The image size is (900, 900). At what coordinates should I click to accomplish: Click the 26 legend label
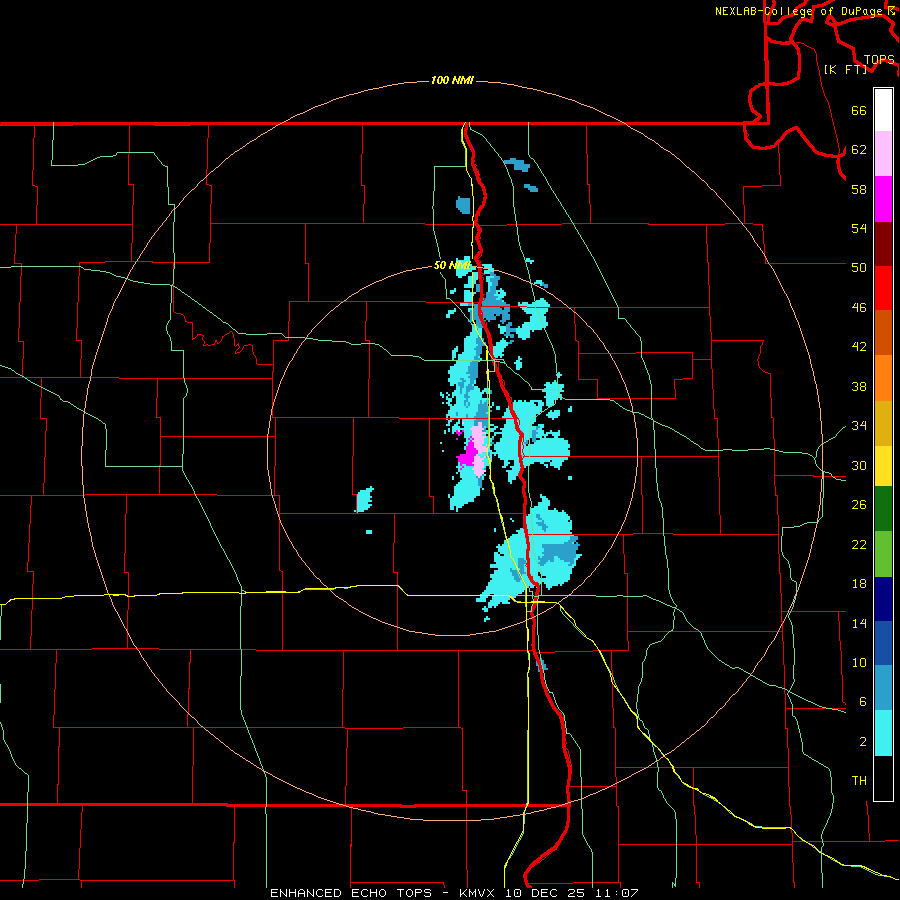coord(859,505)
